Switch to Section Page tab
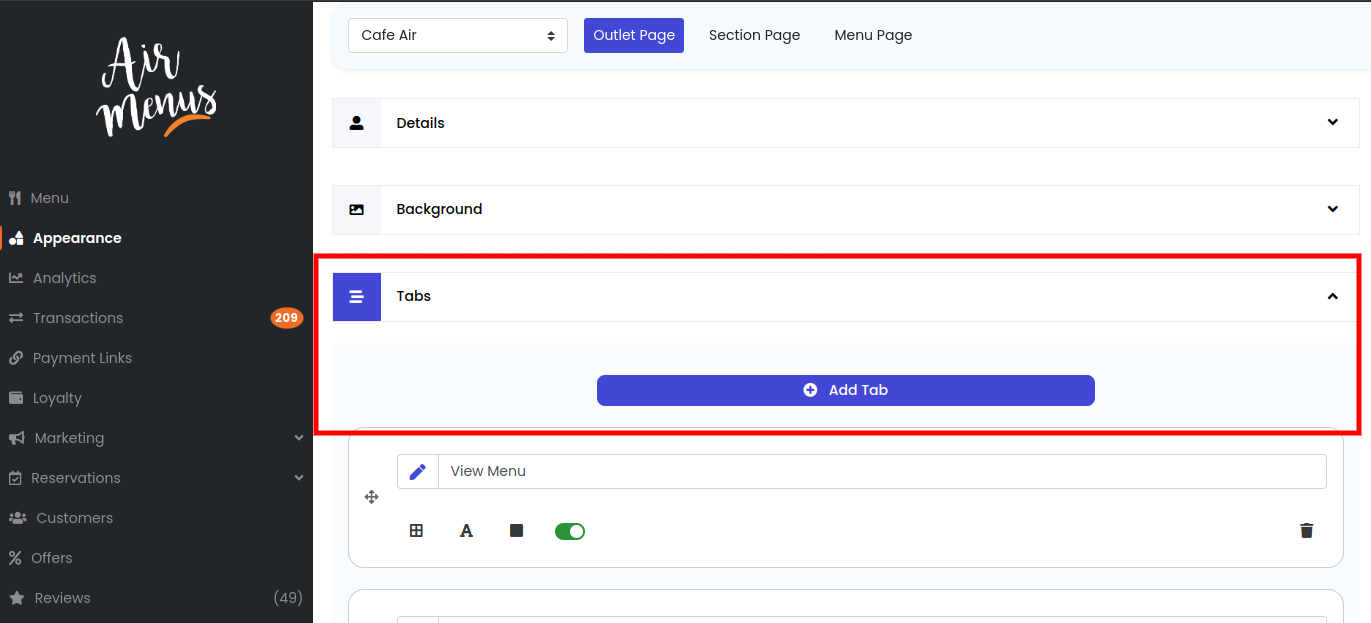 [755, 35]
